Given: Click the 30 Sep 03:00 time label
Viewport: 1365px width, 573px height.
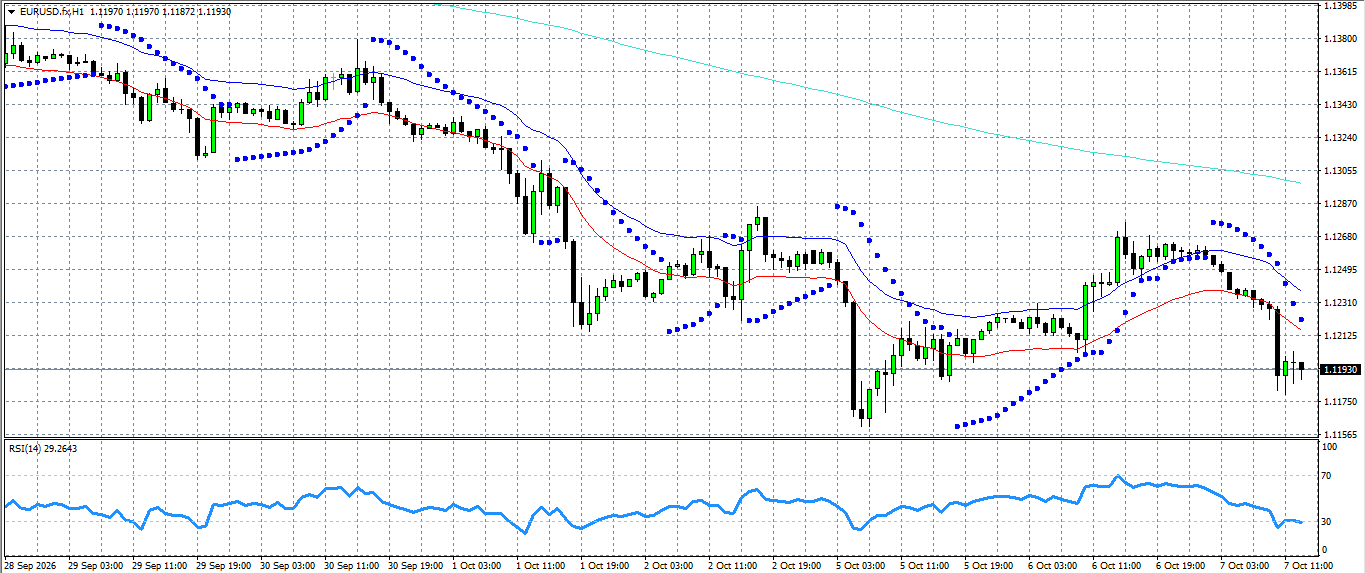Looking at the screenshot, I should click(287, 565).
